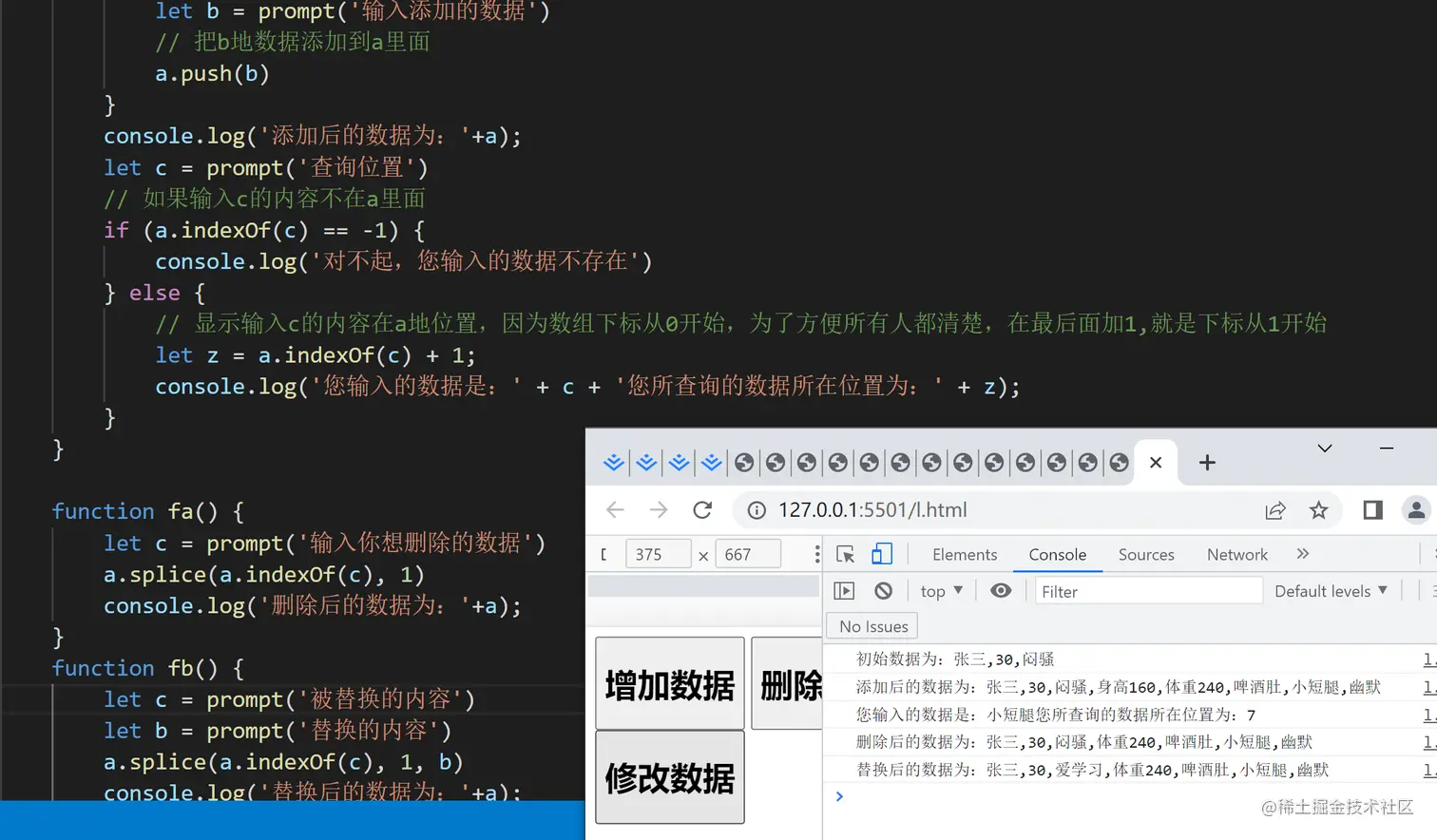Open a new browser tab
Screen dimensions: 1437x840
pos(1207,463)
